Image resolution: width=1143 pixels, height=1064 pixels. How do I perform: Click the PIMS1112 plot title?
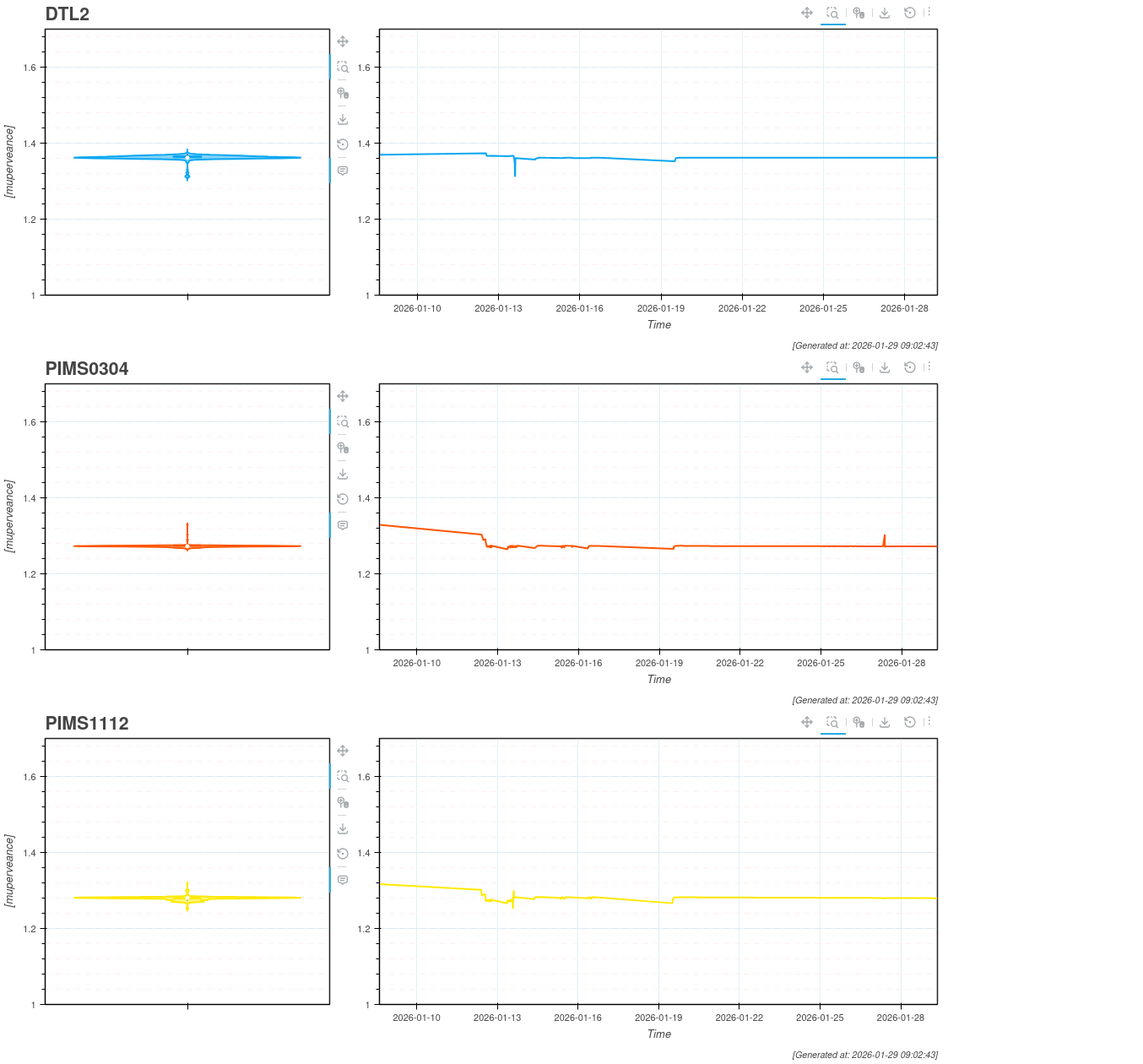click(x=87, y=723)
